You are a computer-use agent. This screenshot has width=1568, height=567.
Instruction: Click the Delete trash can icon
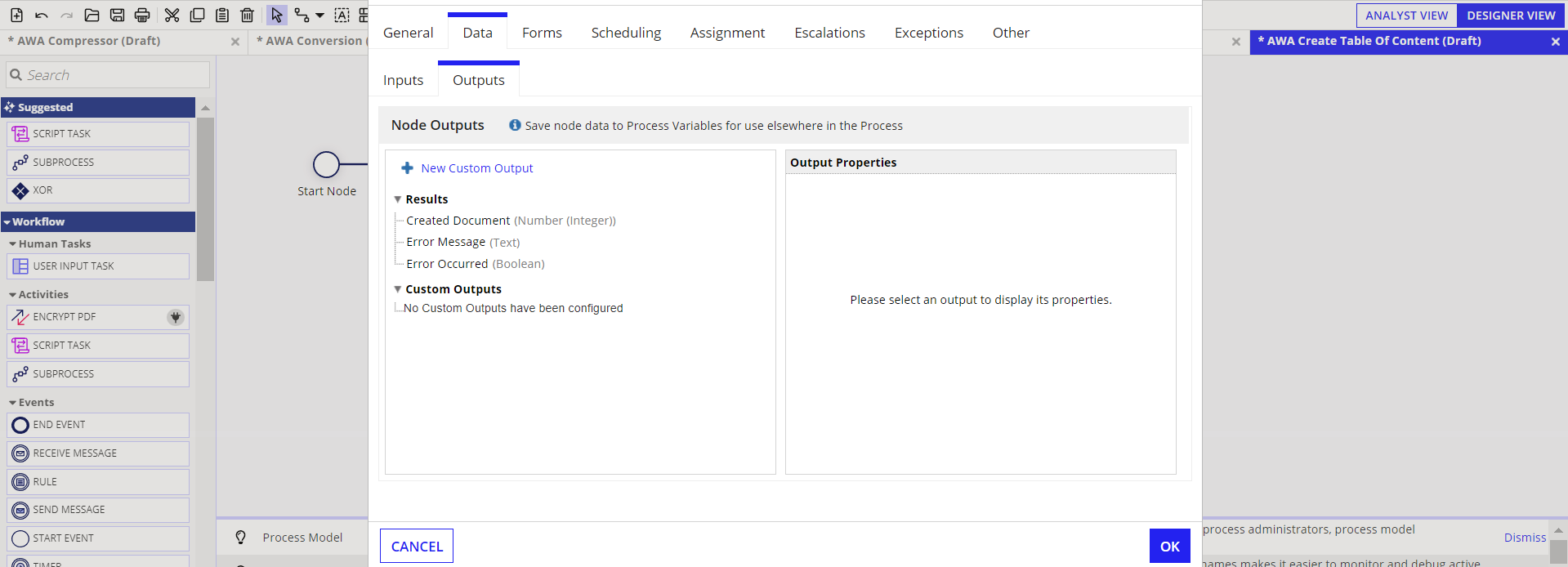point(248,15)
